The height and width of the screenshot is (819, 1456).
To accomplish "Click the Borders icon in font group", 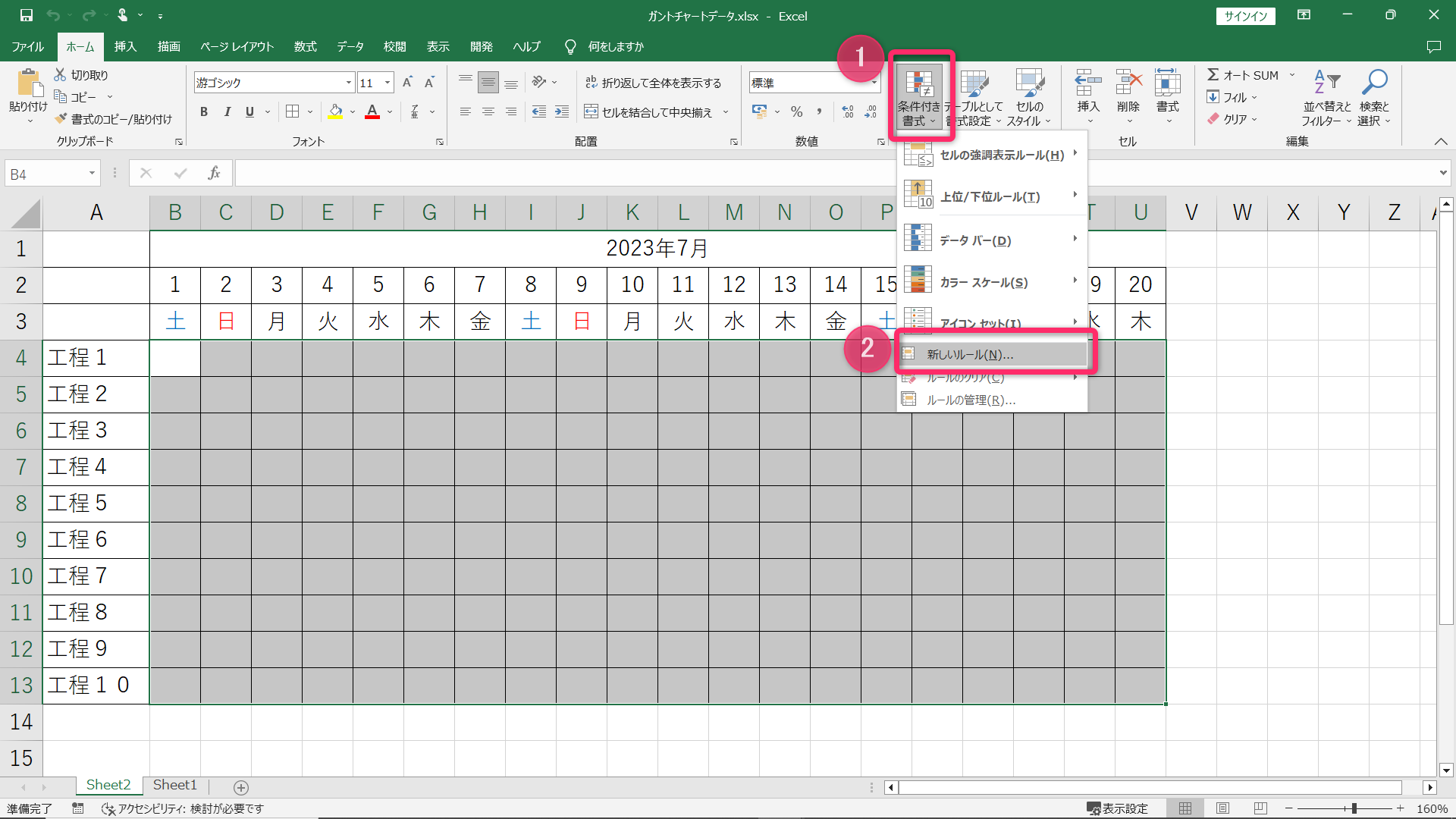I will click(x=292, y=112).
